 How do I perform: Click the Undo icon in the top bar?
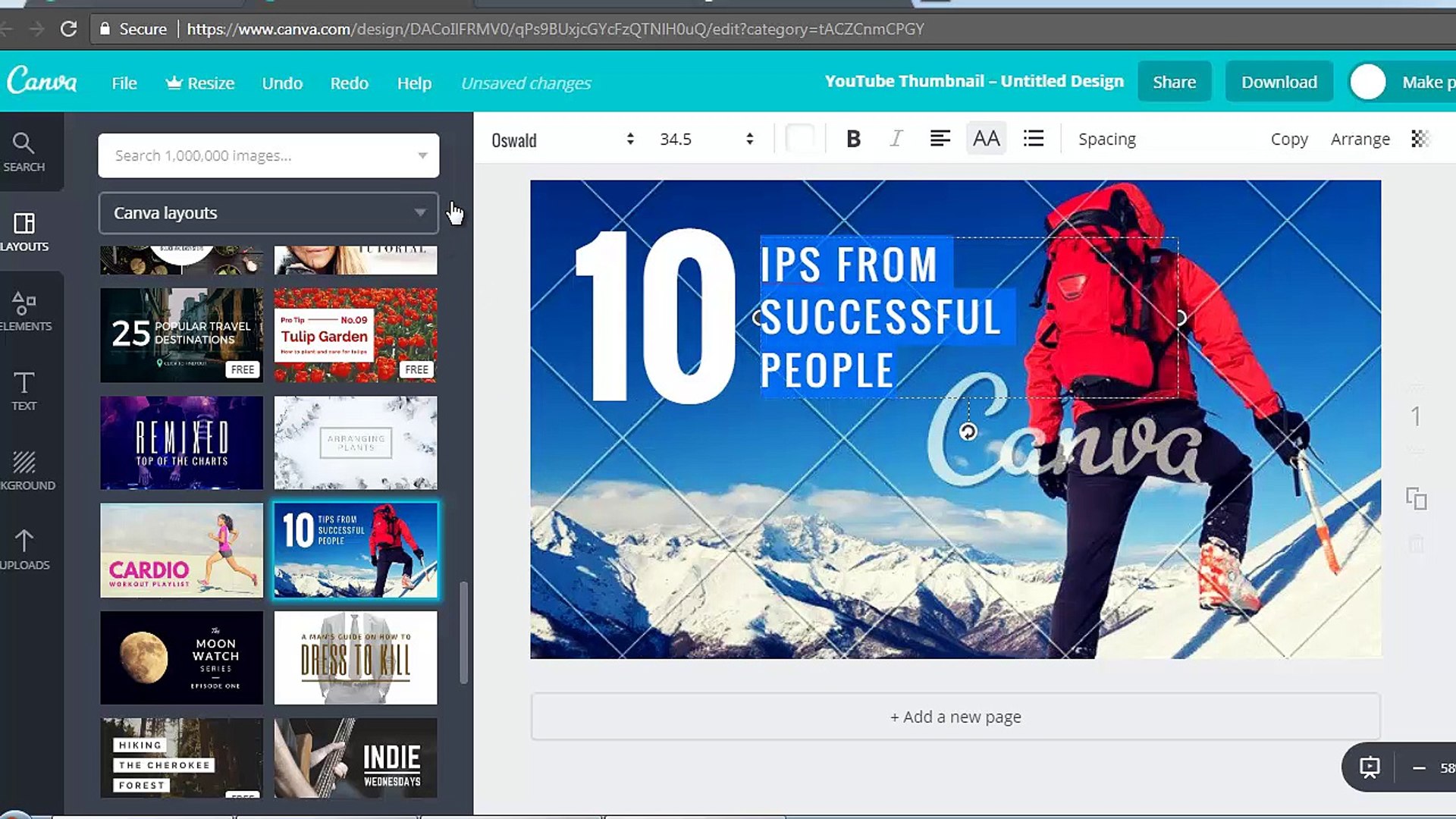coord(281,83)
